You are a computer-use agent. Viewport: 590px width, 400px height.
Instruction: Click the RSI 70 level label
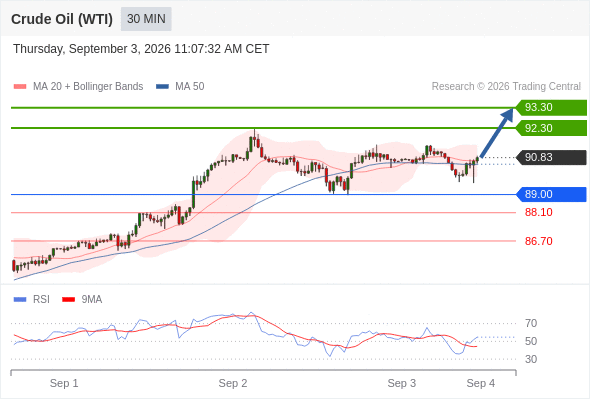click(531, 323)
